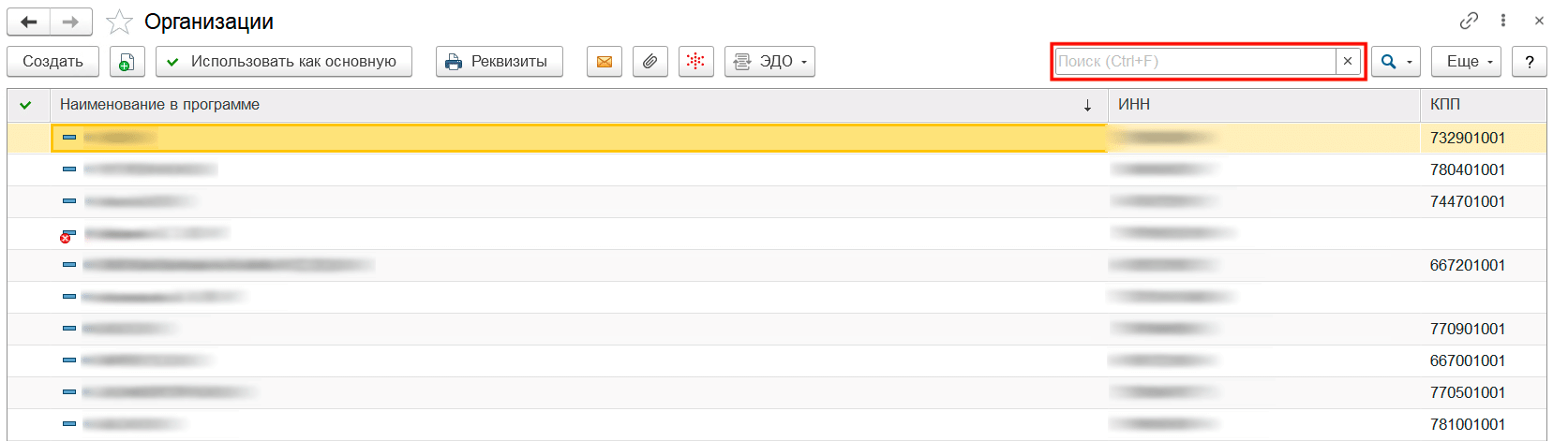Viewport: 1568px width, 441px height.
Task: Create a copy with the green-plus document icon
Action: click(127, 62)
